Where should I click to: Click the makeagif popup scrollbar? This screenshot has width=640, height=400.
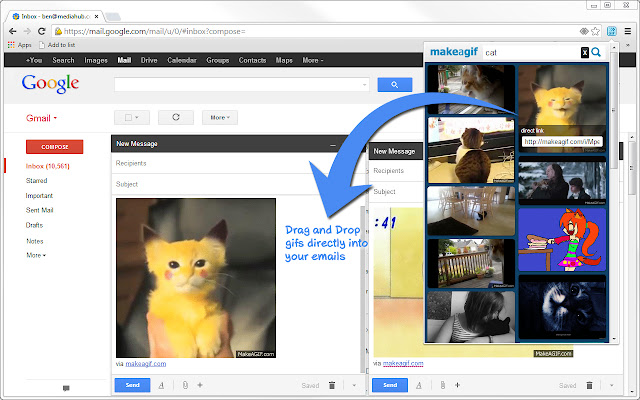[x=613, y=110]
